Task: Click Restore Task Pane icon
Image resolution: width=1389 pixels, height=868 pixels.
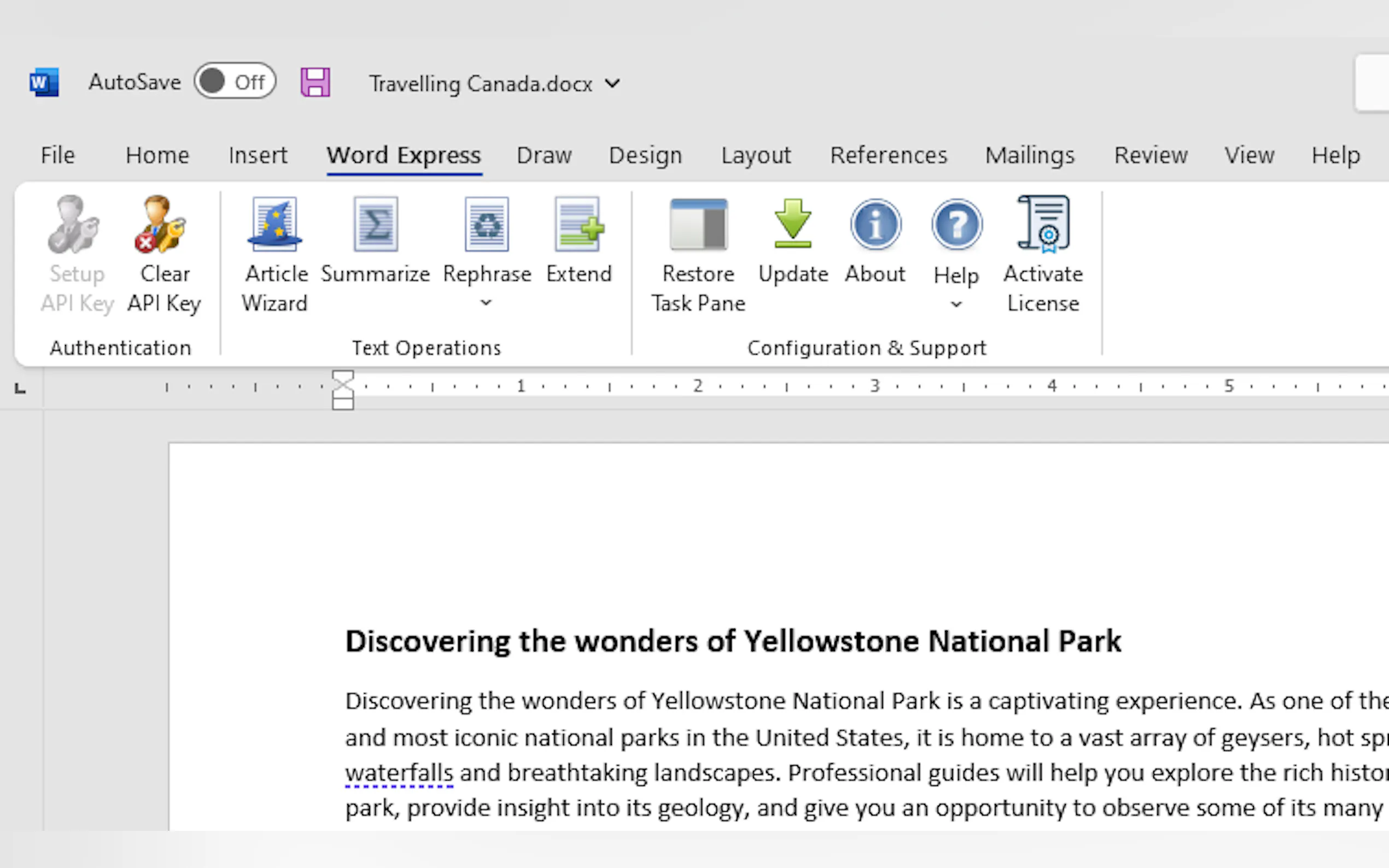Action: click(698, 225)
